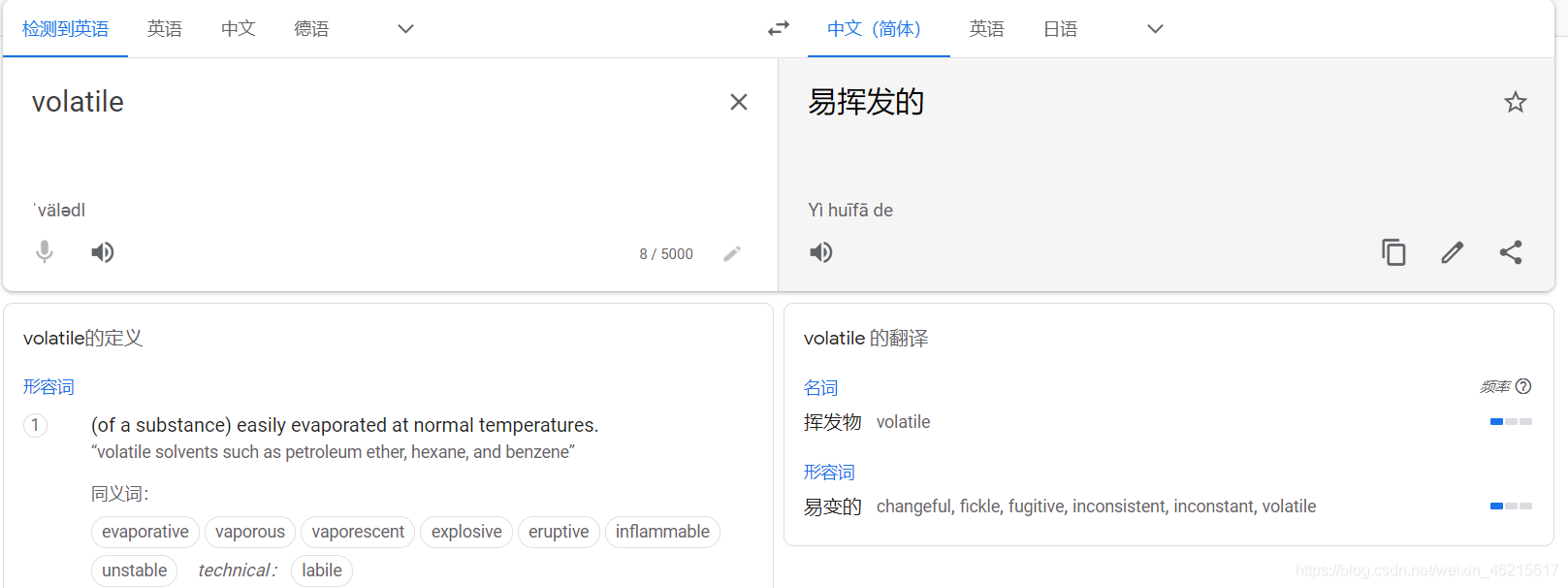Viewport: 1568px width, 588px height.
Task: Click the inconsistent back-translation word
Action: click(x=1118, y=506)
